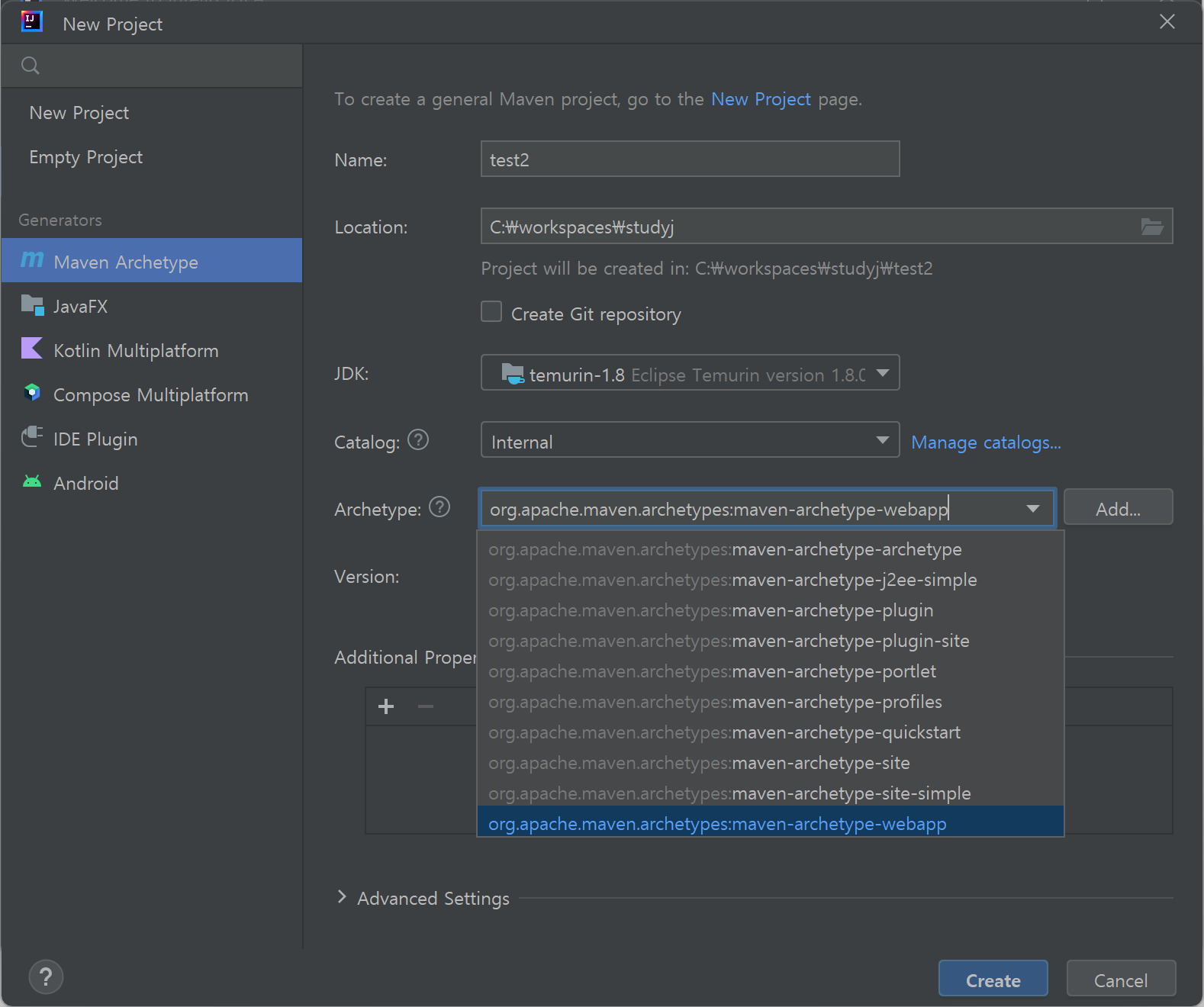Select Empty Project in sidebar
1204x1007 pixels.
pos(152,157)
